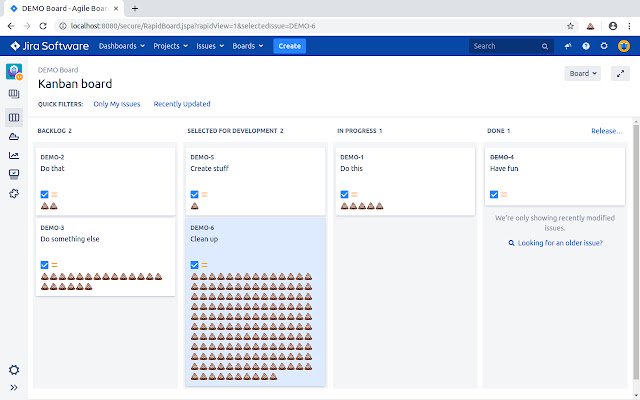Open the DEMO Board breadcrumb

tap(58, 70)
